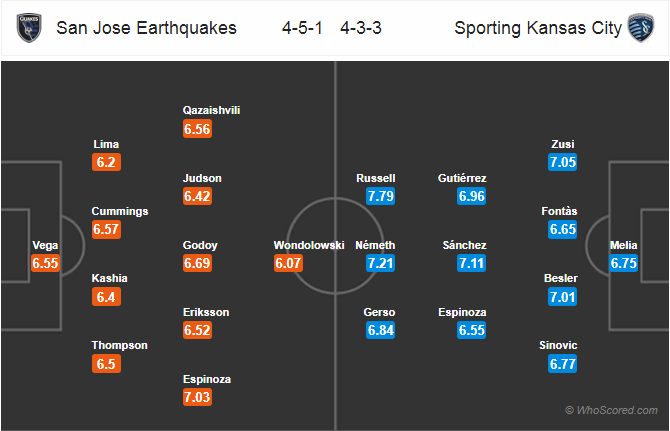Click the 4-3-3 formation label
Image resolution: width=670 pixels, height=431 pixels.
click(361, 28)
